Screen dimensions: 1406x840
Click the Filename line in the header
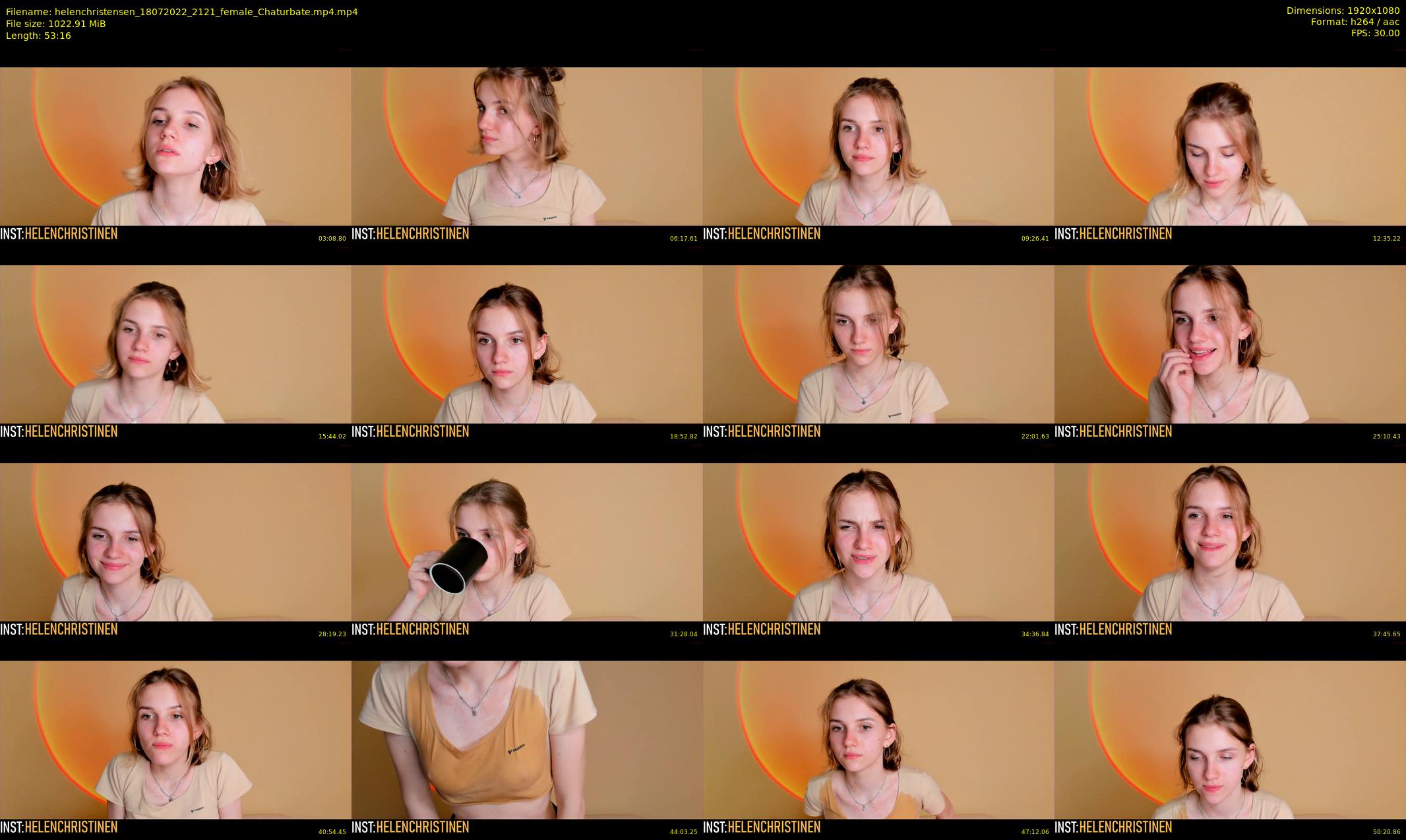point(182,12)
